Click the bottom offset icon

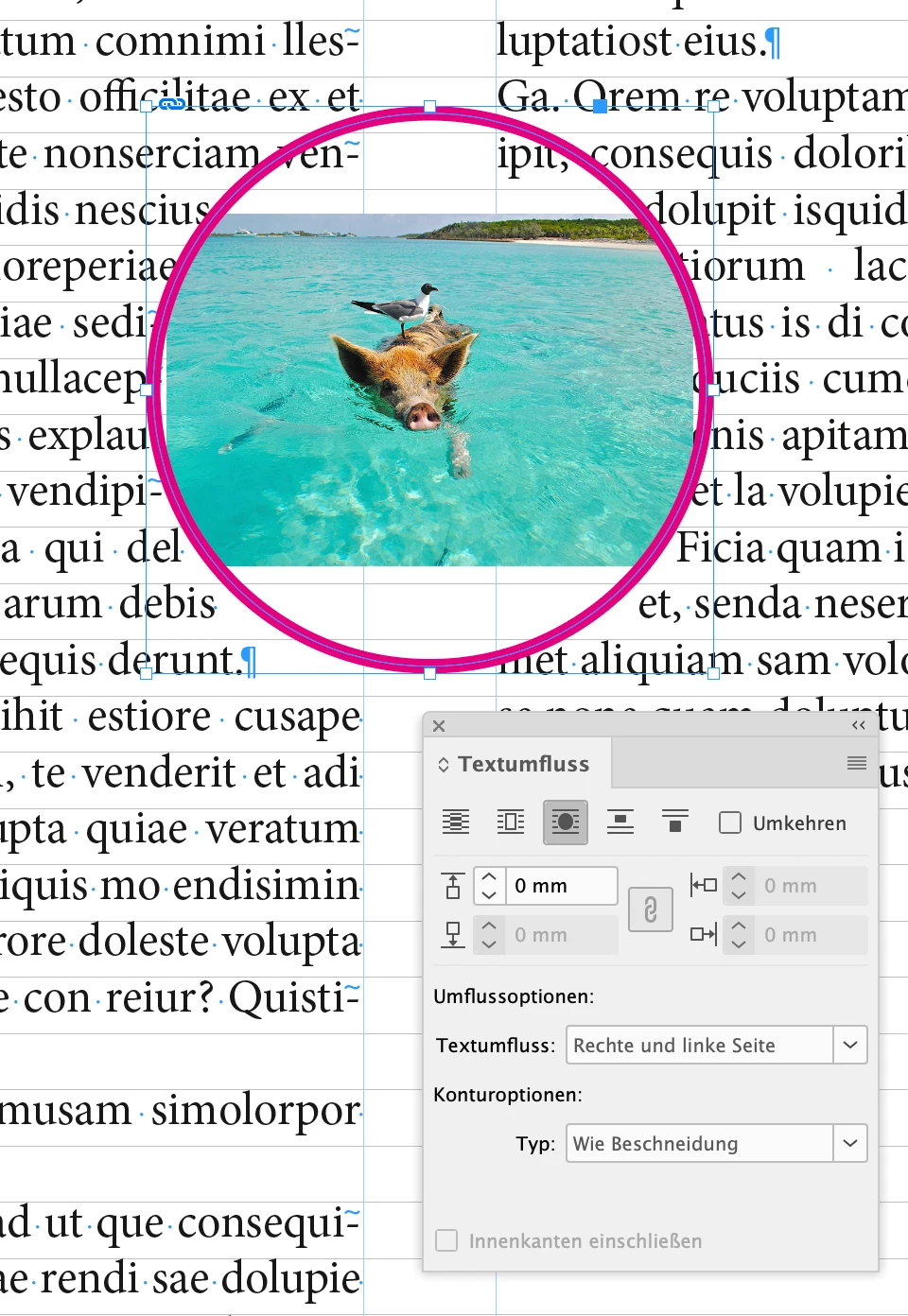[x=453, y=935]
